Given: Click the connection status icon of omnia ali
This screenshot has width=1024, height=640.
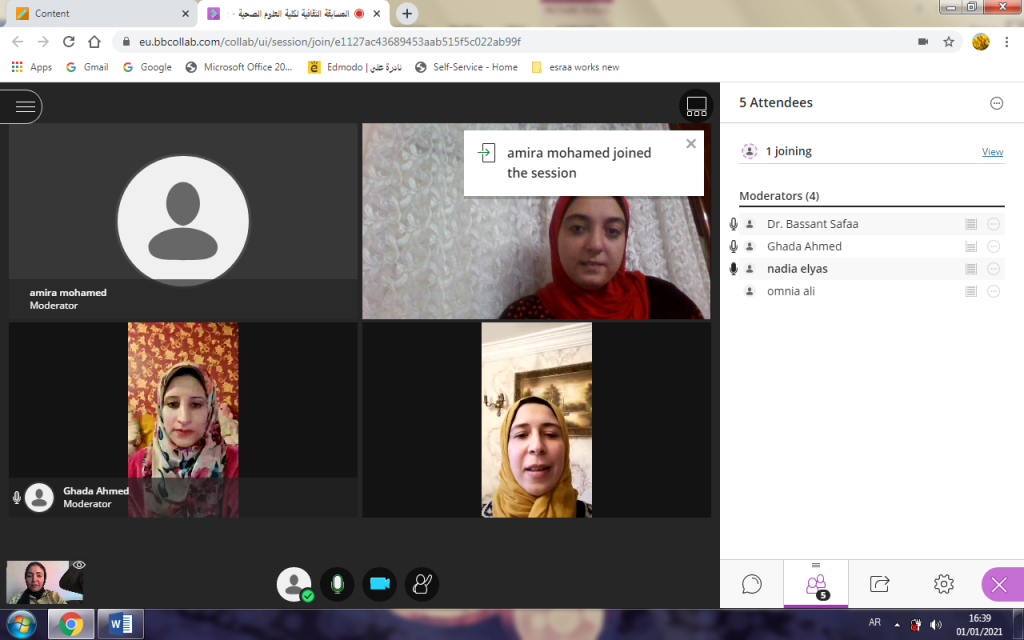Looking at the screenshot, I should click(x=971, y=291).
